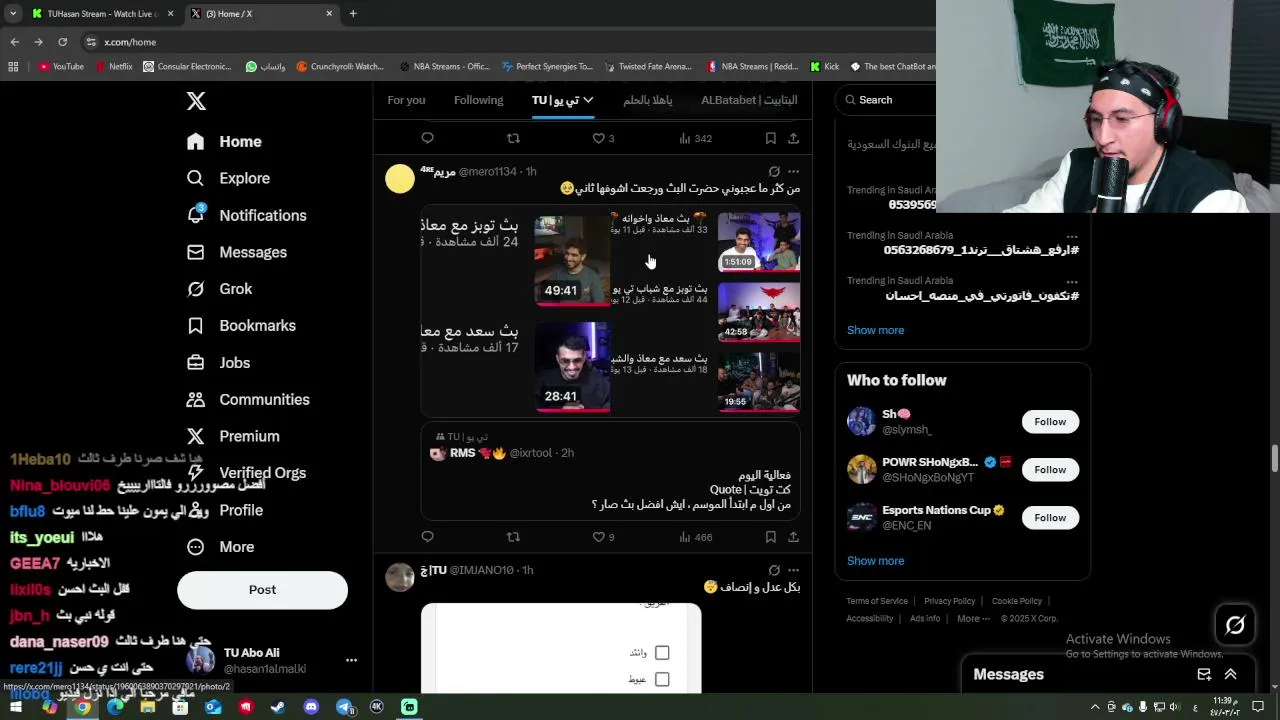This screenshot has width=1280, height=720.
Task: Open Bookmarks
Action: click(x=241, y=326)
